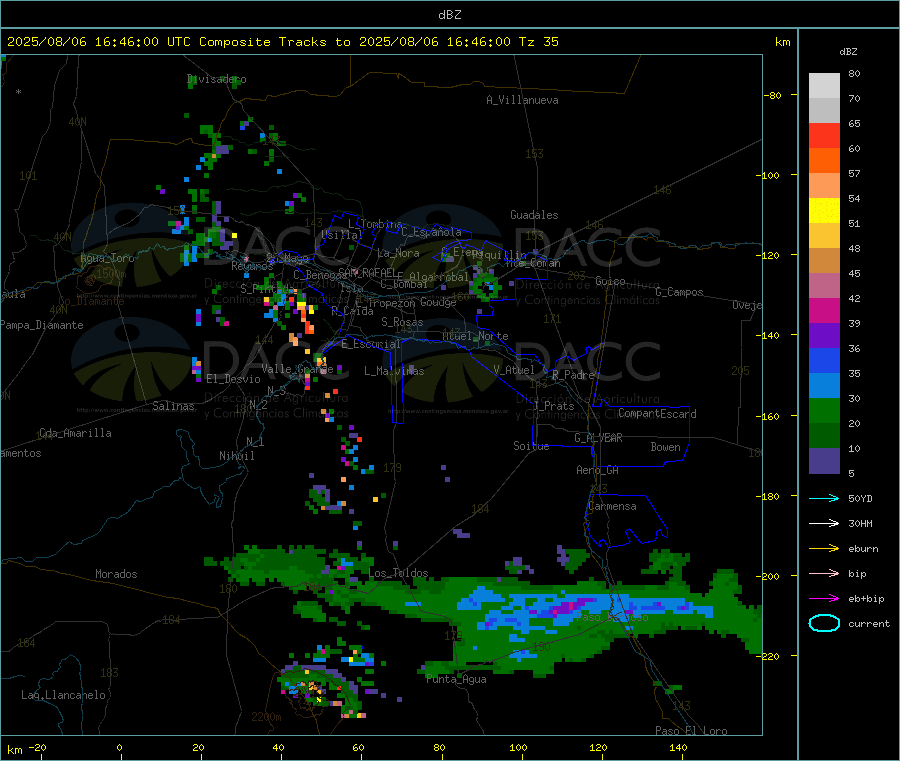Click the 'Lag.Llancanelo' map label
The image size is (900, 761).
pyautogui.click(x=64, y=695)
